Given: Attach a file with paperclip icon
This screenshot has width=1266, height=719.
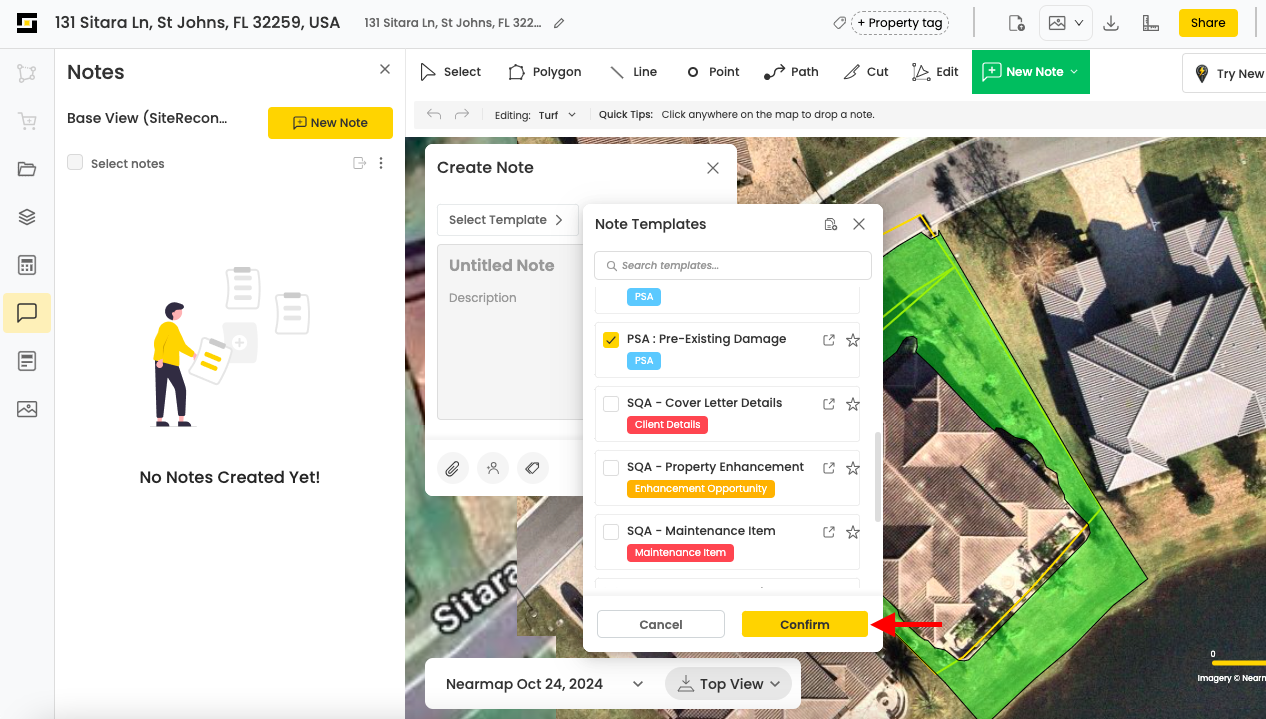Looking at the screenshot, I should click(x=453, y=467).
